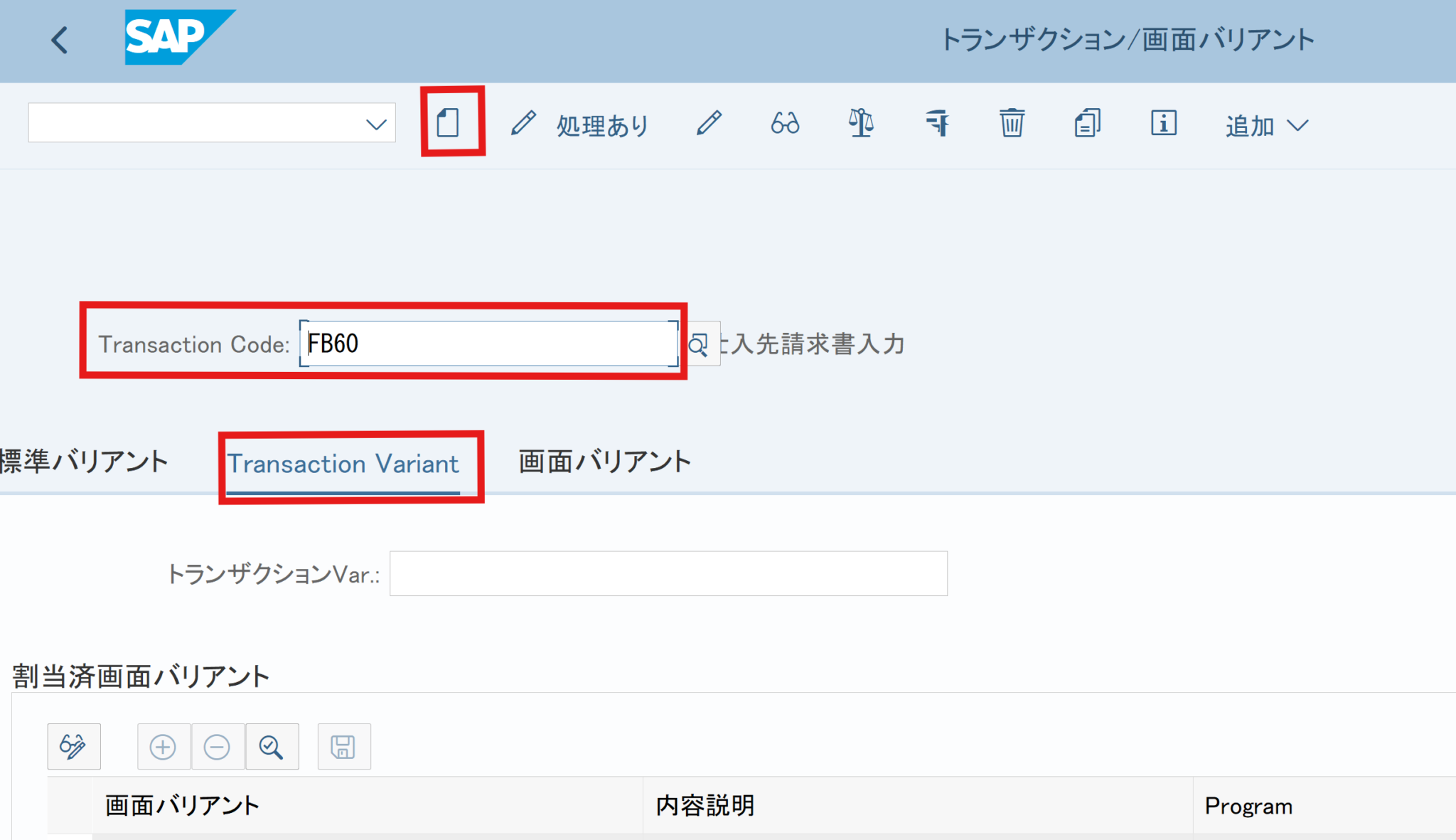This screenshot has height=840, width=1456.
Task: Click the トランザクションVar. input field
Action: click(668, 573)
